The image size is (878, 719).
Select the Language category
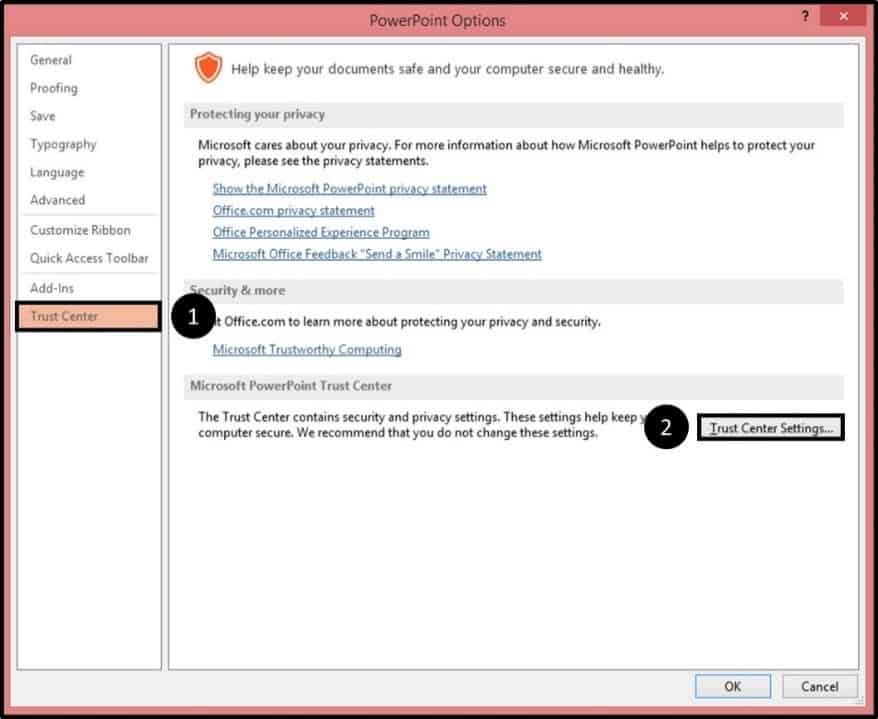tap(57, 172)
